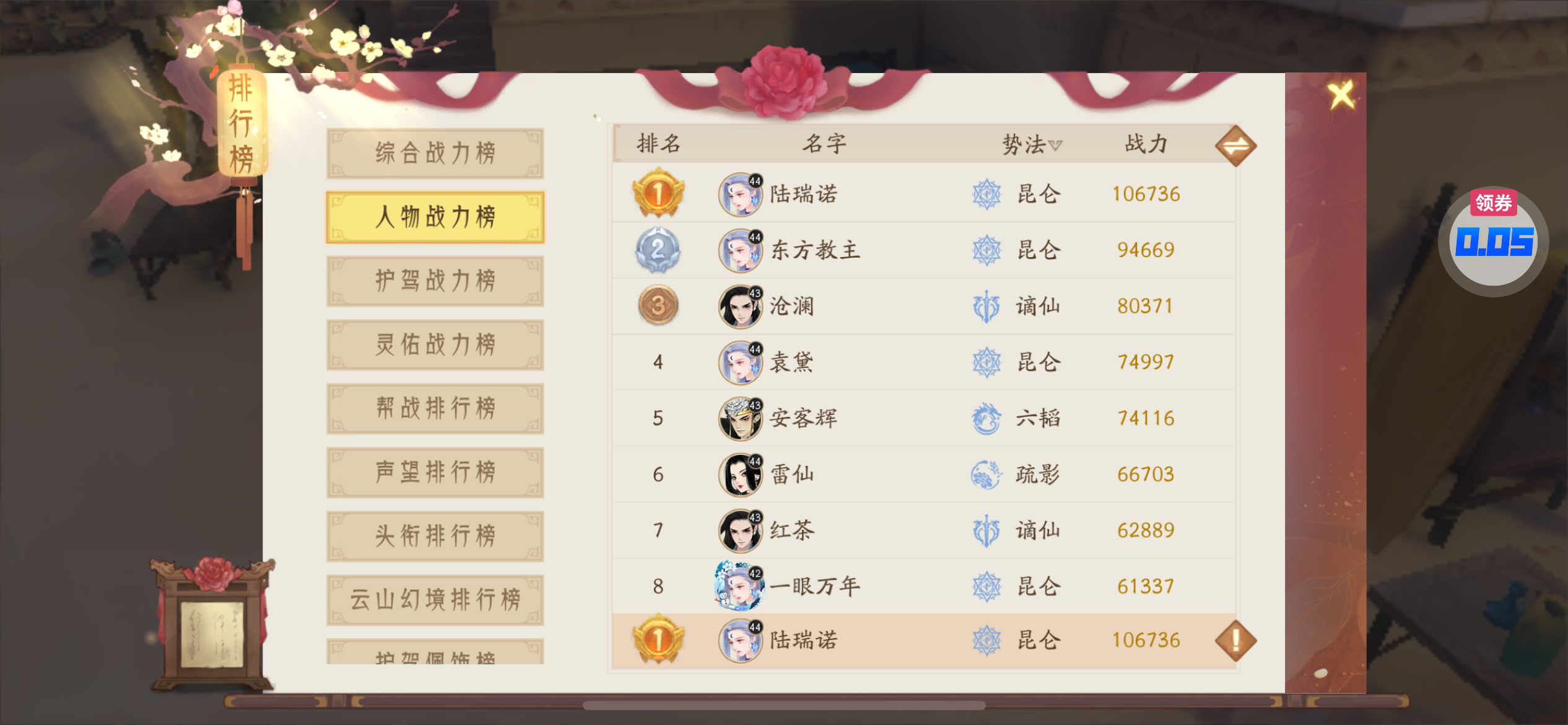Close the ranking panel with X
The height and width of the screenshot is (725, 1568).
(x=1341, y=95)
